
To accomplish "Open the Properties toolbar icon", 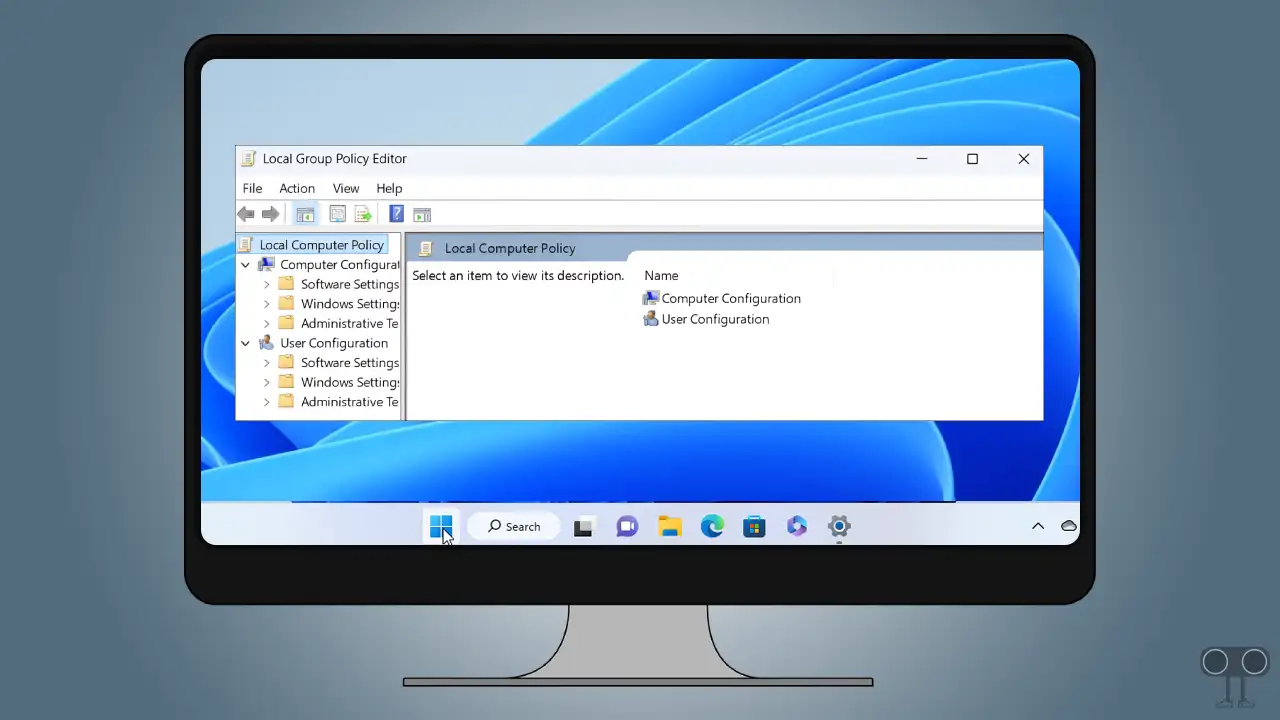I will click(x=338, y=214).
